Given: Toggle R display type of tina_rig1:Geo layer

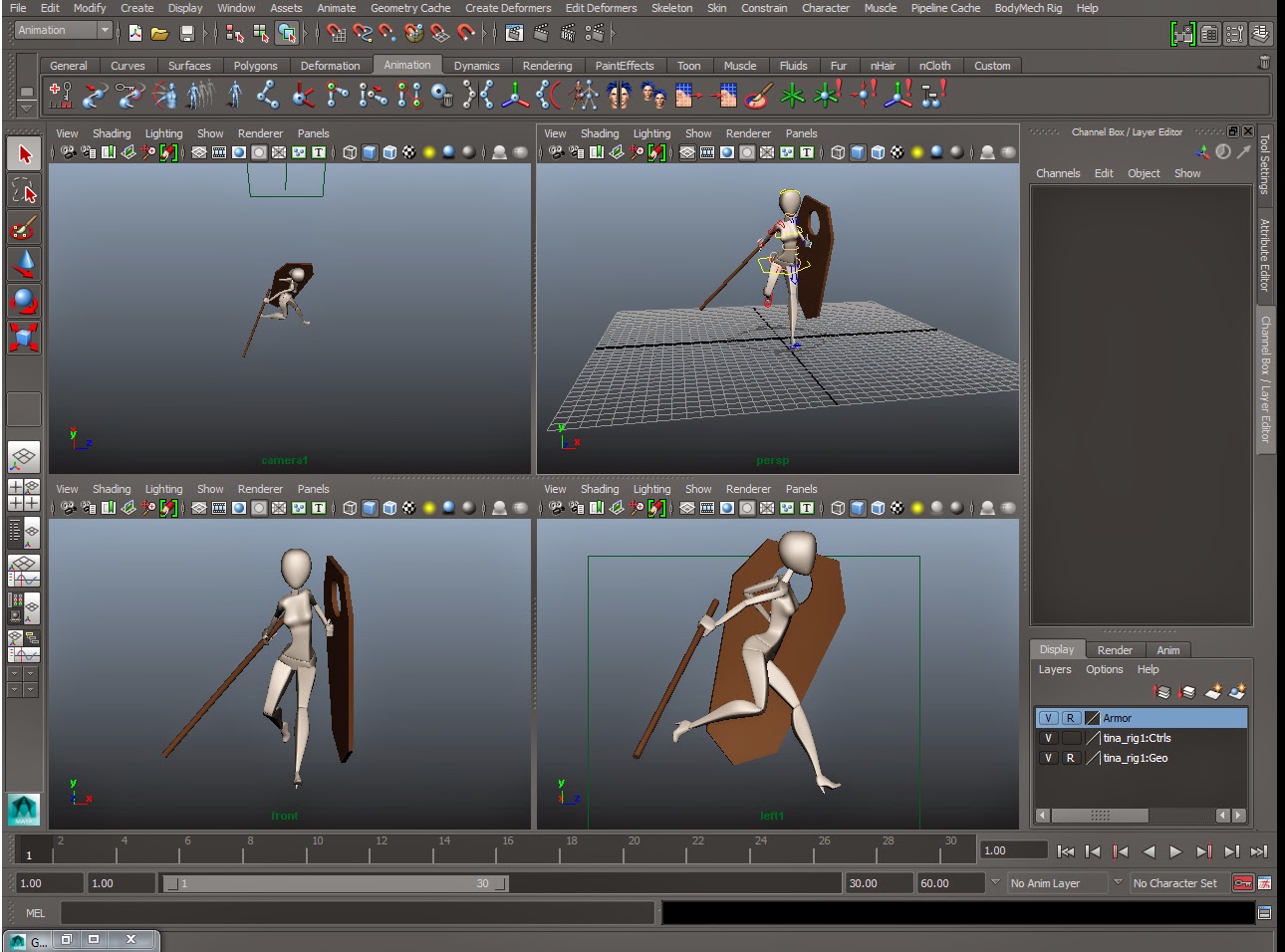Looking at the screenshot, I should click(x=1071, y=758).
